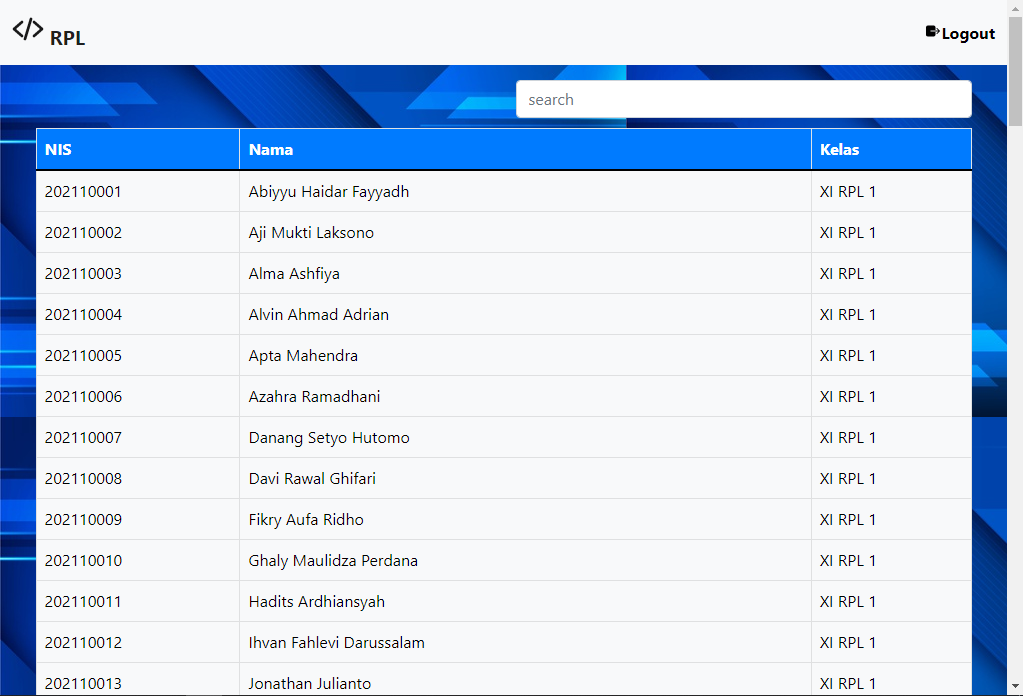Select NIS cell 202110012
Screen dimensions: 1023x696
83,644
